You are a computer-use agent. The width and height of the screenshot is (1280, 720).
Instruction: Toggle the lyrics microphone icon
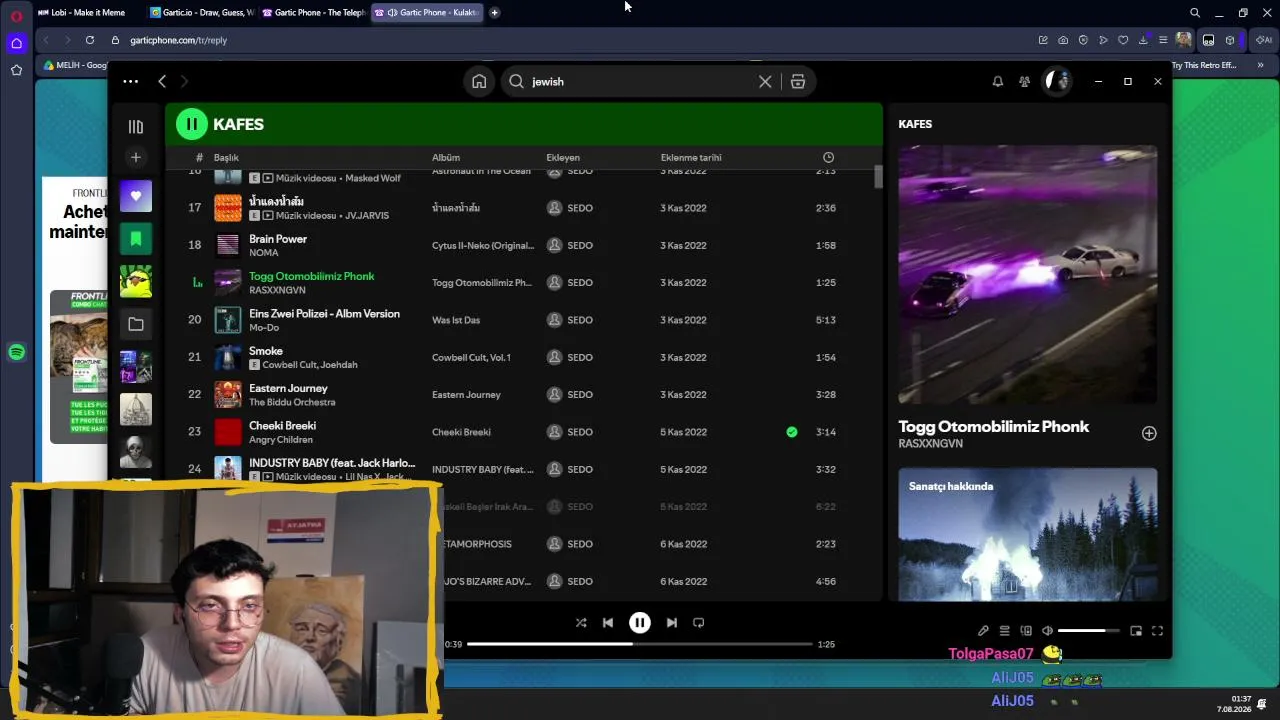point(983,631)
